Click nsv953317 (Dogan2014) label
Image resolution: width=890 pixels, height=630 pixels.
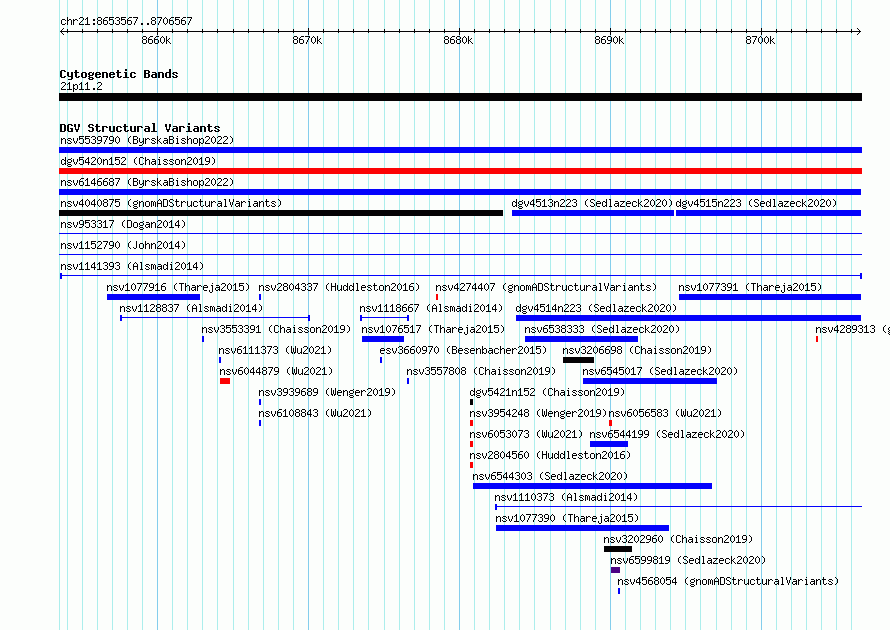(123, 224)
